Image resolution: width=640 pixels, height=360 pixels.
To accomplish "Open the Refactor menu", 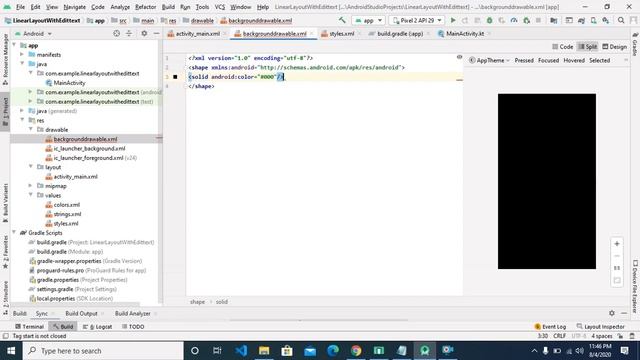I will (145, 7).
